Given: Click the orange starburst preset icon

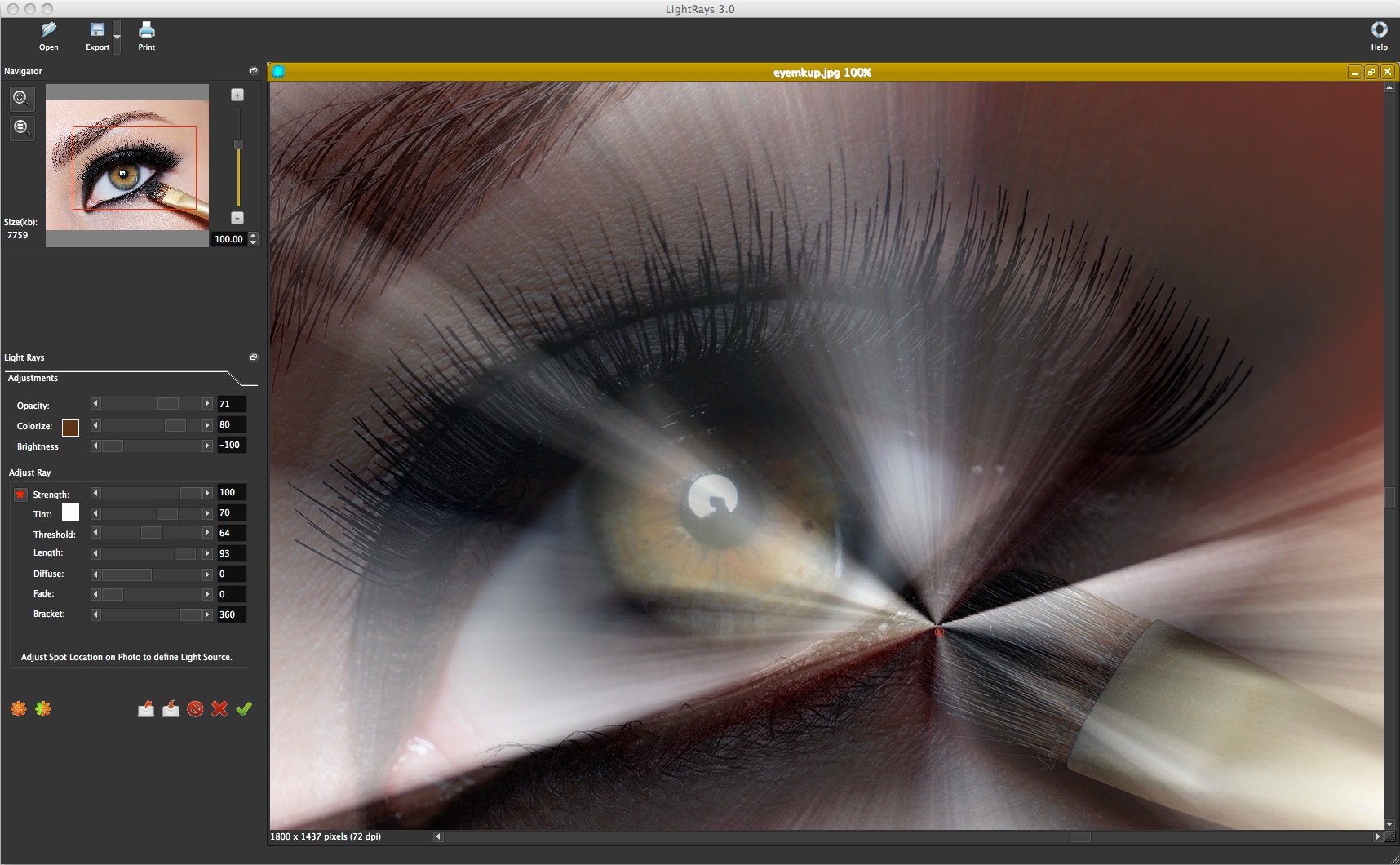Looking at the screenshot, I should pos(19,708).
